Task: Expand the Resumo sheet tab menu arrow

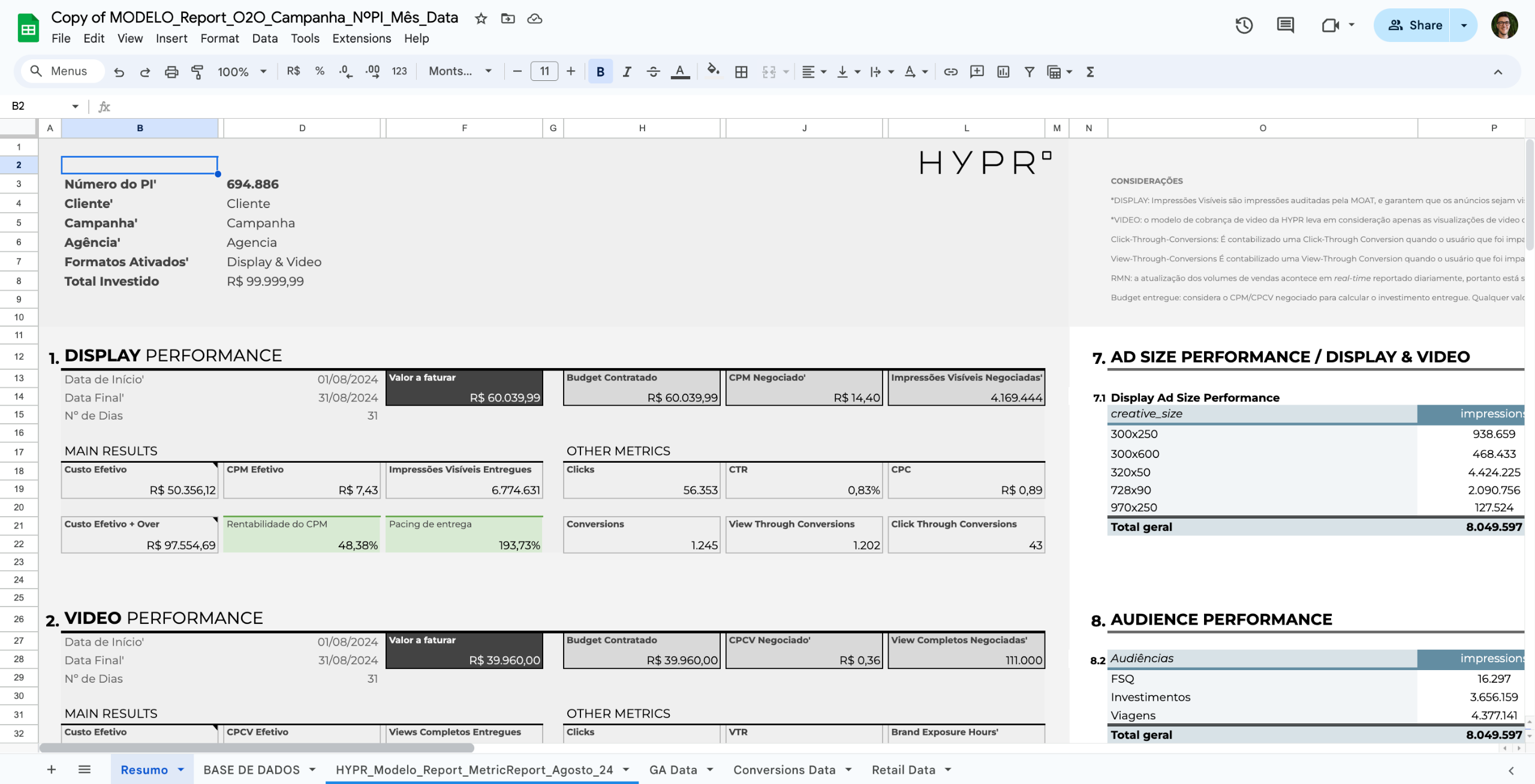Action: (x=181, y=770)
